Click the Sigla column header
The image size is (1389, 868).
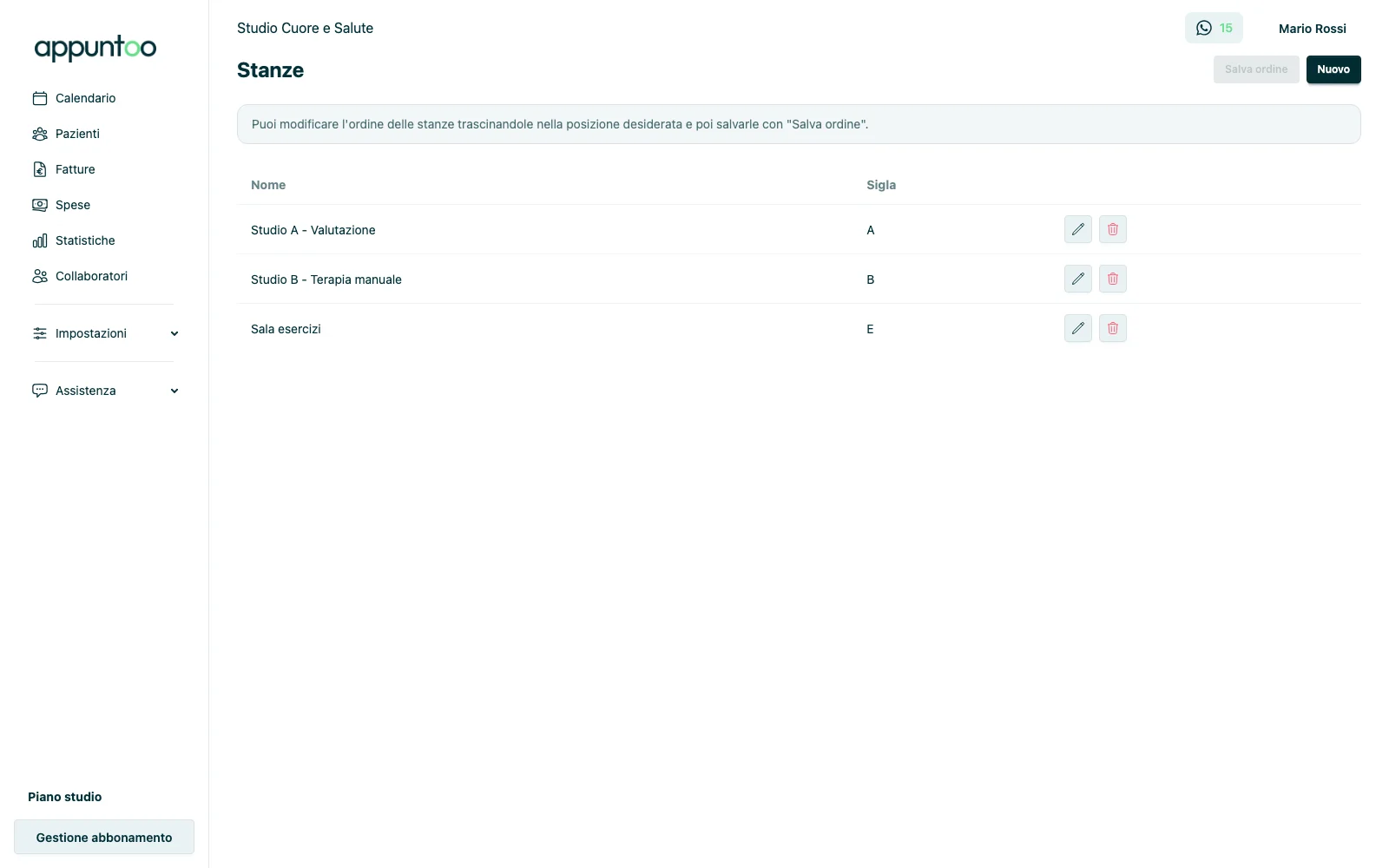click(x=881, y=185)
